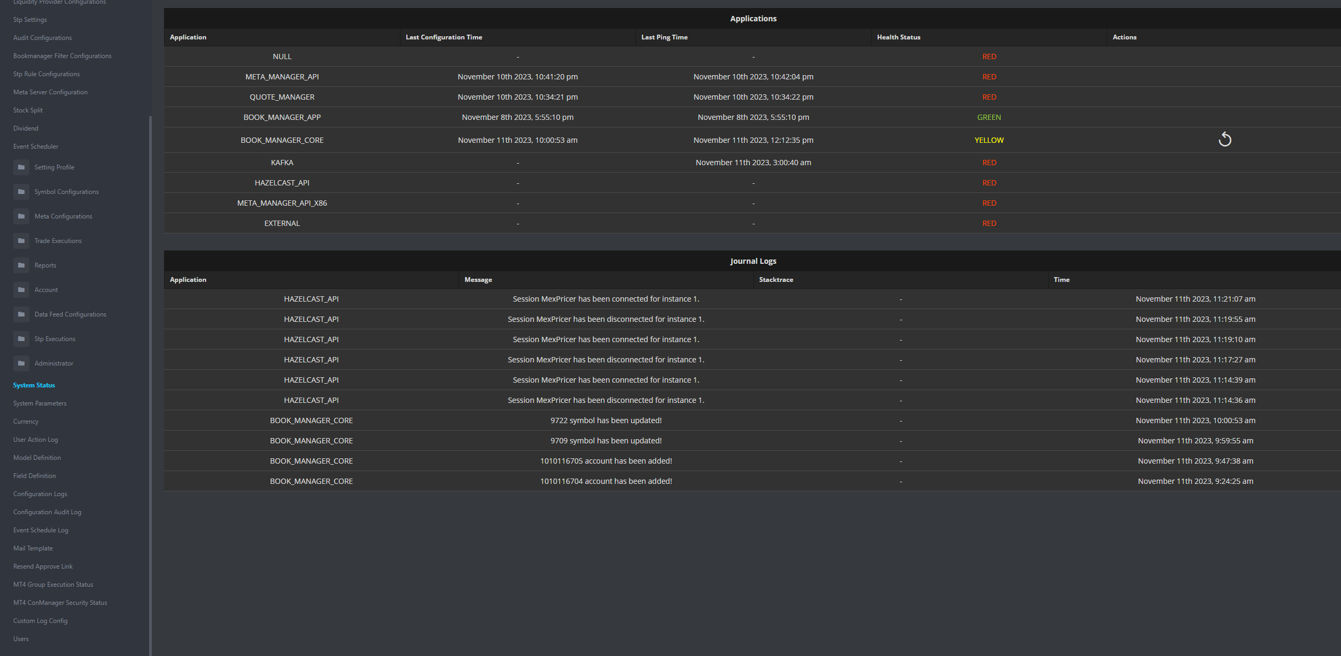Expand the Stp Executions sidebar group
The height and width of the screenshot is (656, 1341).
(54, 339)
